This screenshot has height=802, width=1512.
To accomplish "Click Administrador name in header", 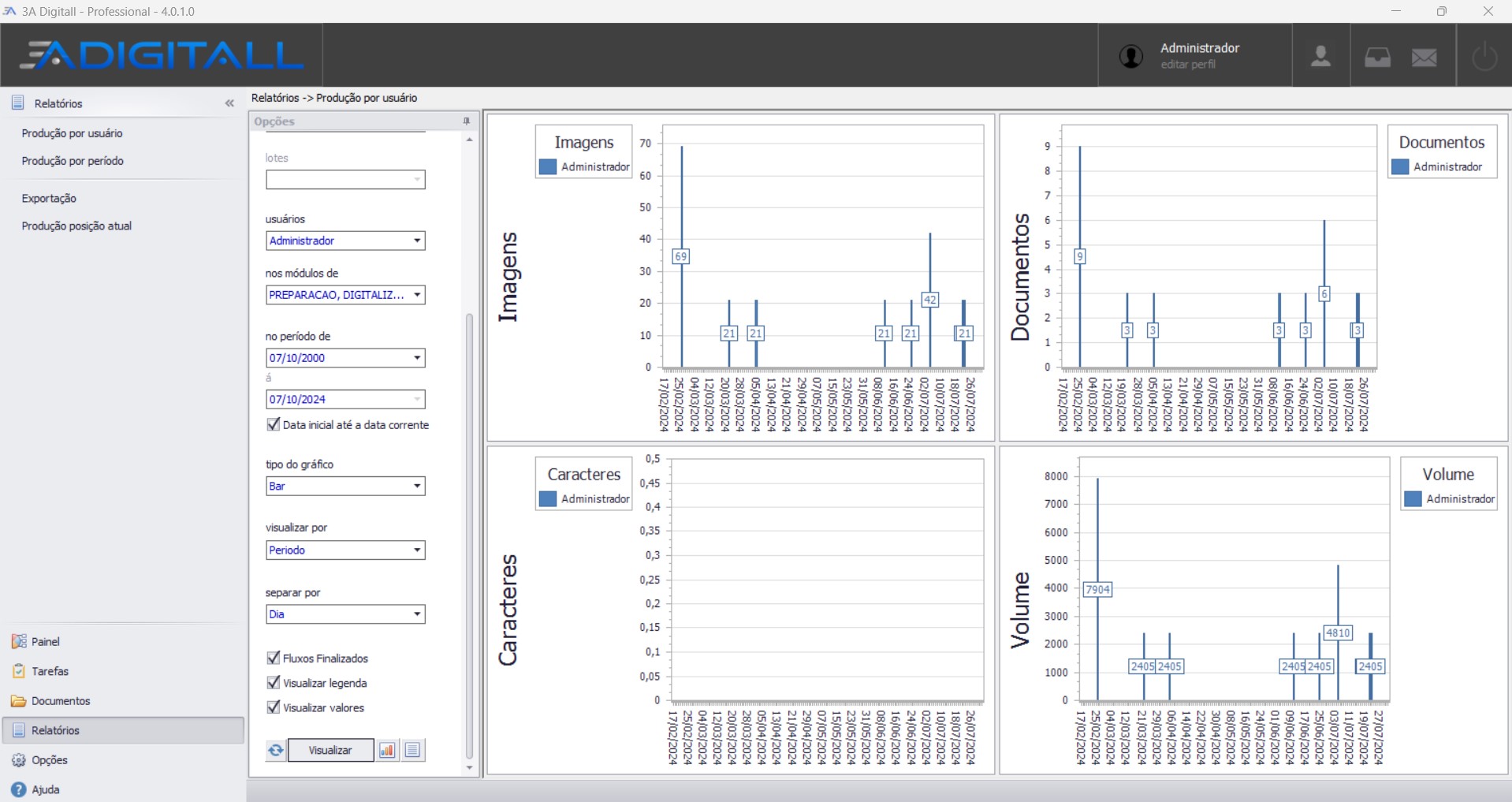I will tap(1200, 48).
